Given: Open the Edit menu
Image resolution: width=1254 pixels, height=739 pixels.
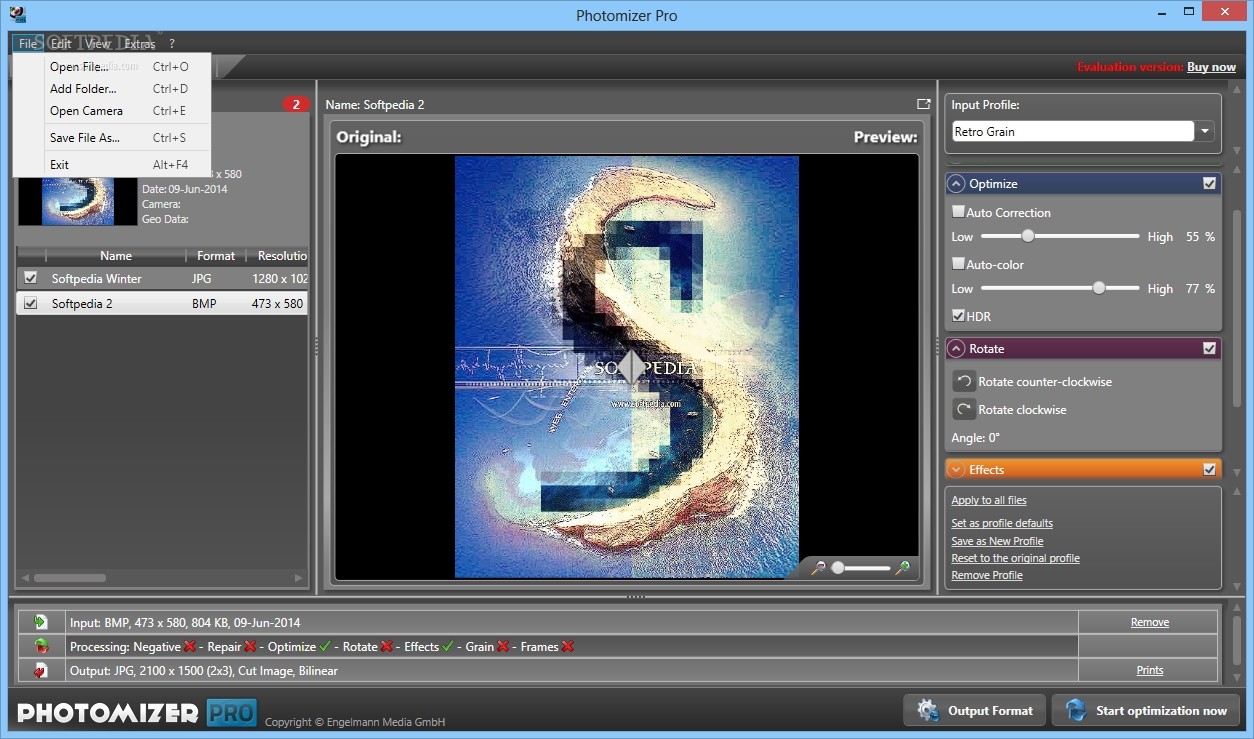Looking at the screenshot, I should (x=61, y=44).
